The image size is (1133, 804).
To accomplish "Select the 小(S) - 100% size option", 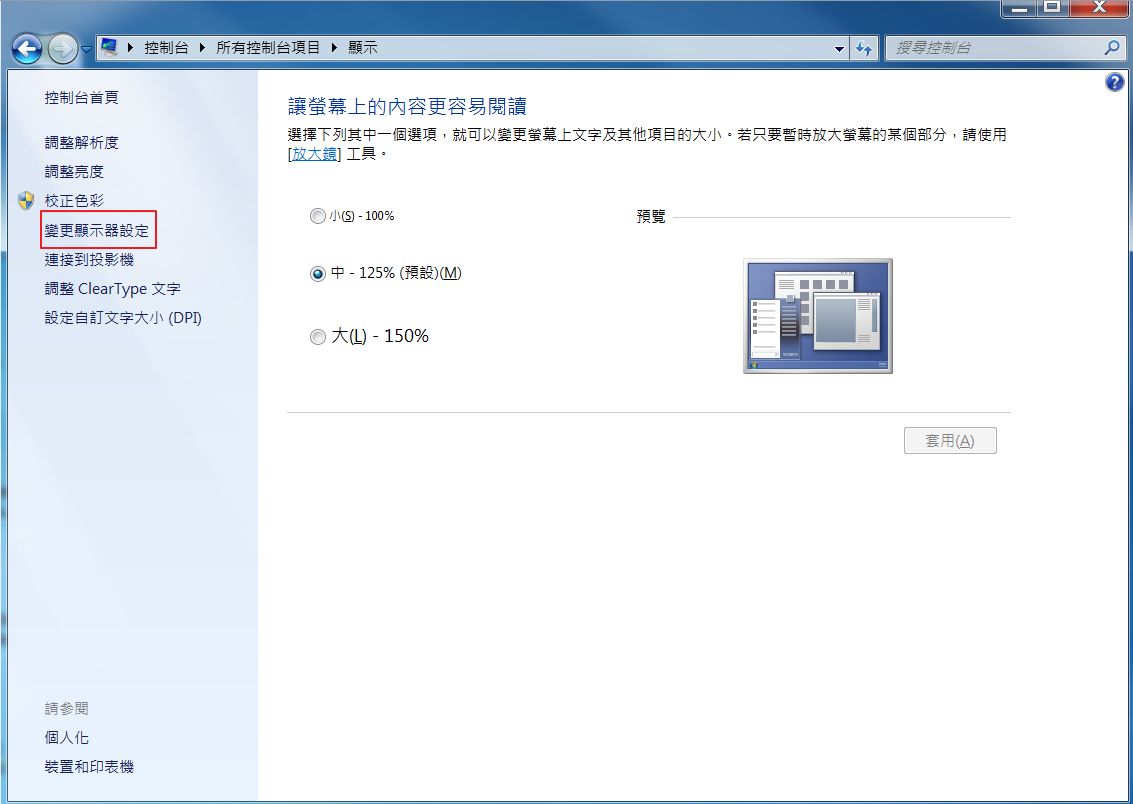I will [318, 215].
